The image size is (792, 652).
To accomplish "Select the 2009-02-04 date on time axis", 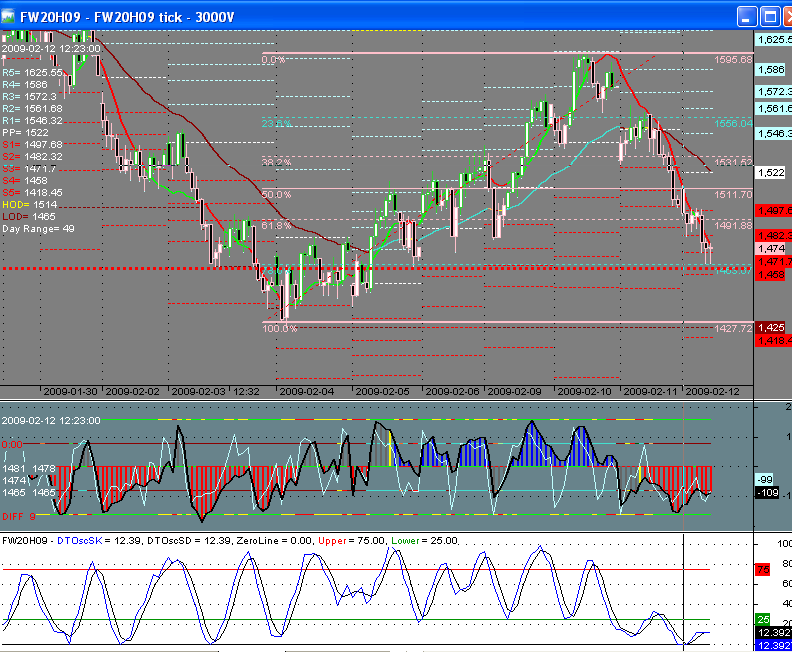I will tap(308, 392).
